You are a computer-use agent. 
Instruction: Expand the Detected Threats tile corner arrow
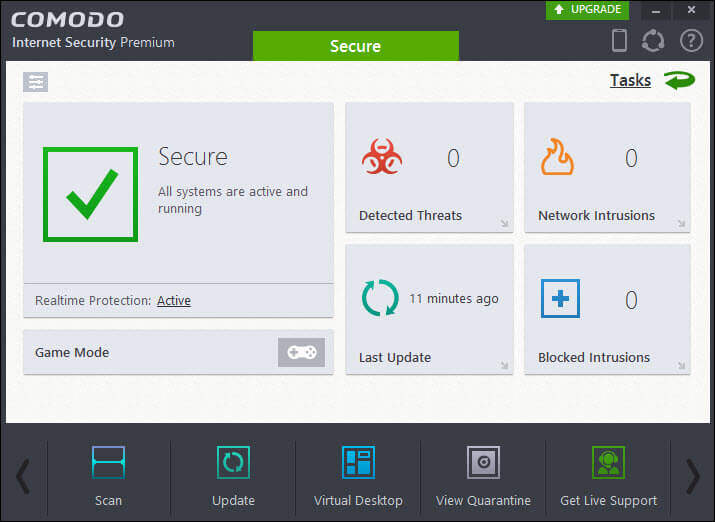[504, 223]
